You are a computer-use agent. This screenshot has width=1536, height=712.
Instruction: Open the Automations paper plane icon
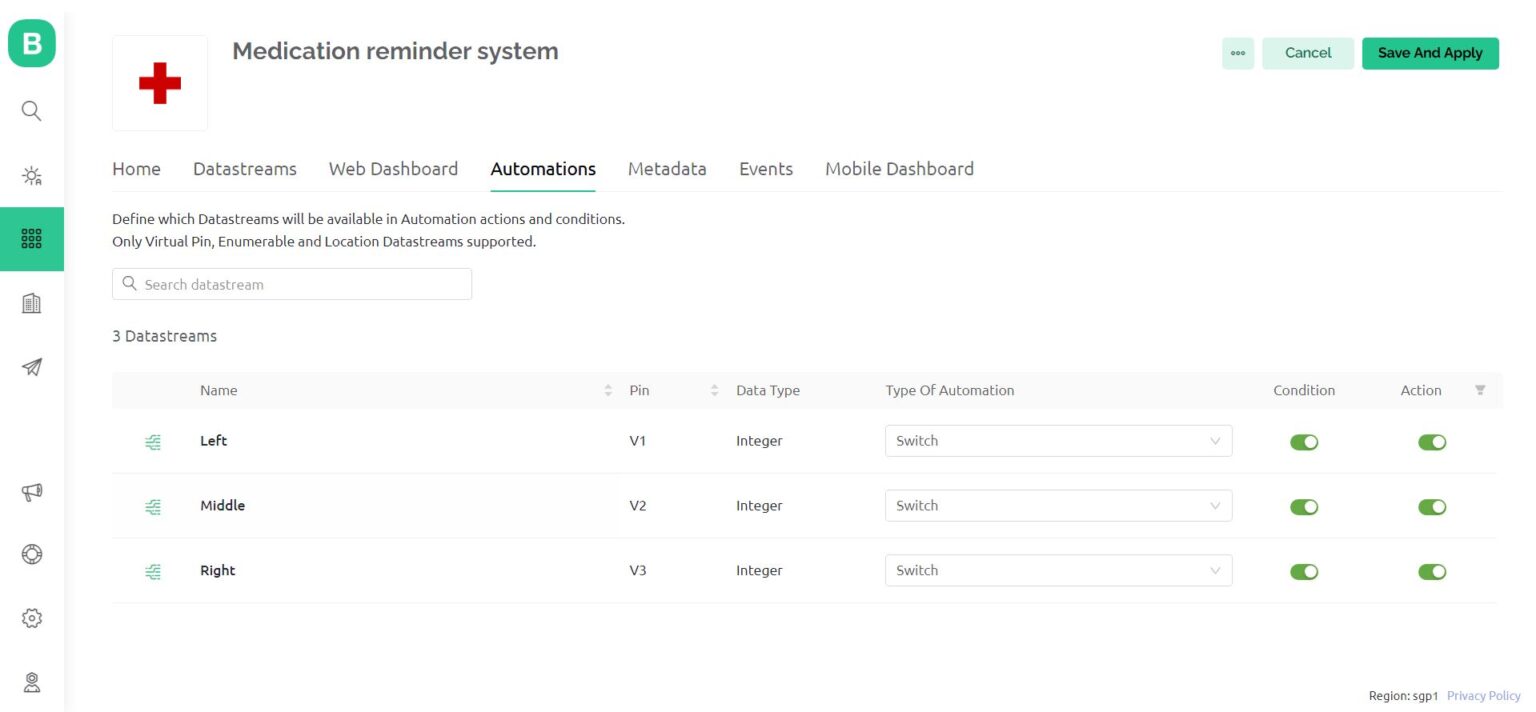(x=31, y=367)
